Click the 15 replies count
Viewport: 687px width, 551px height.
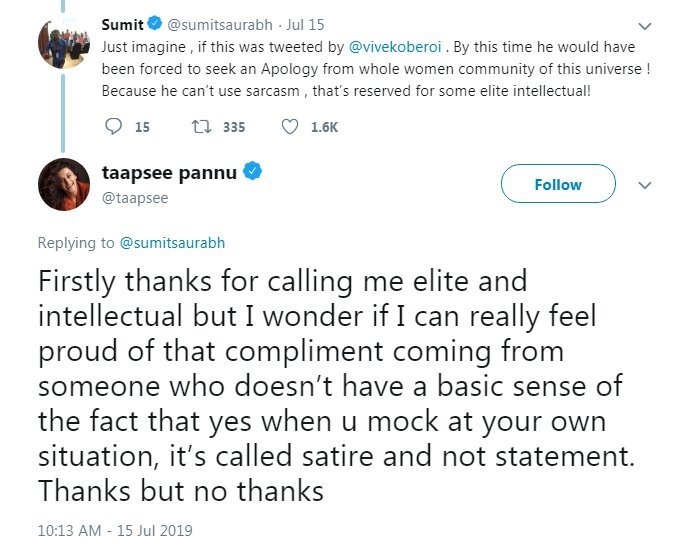coord(142,127)
